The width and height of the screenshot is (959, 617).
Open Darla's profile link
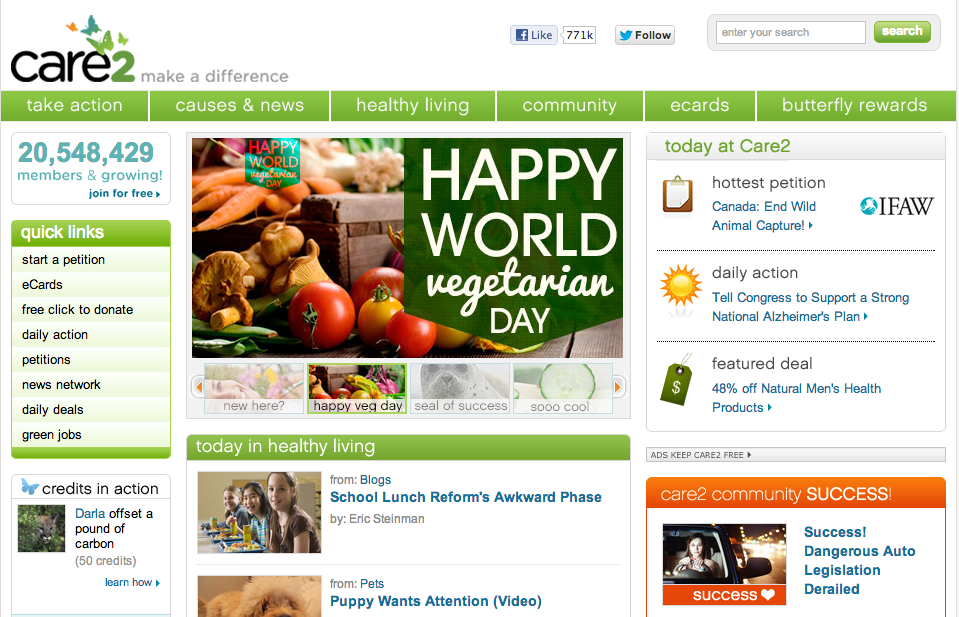point(90,514)
